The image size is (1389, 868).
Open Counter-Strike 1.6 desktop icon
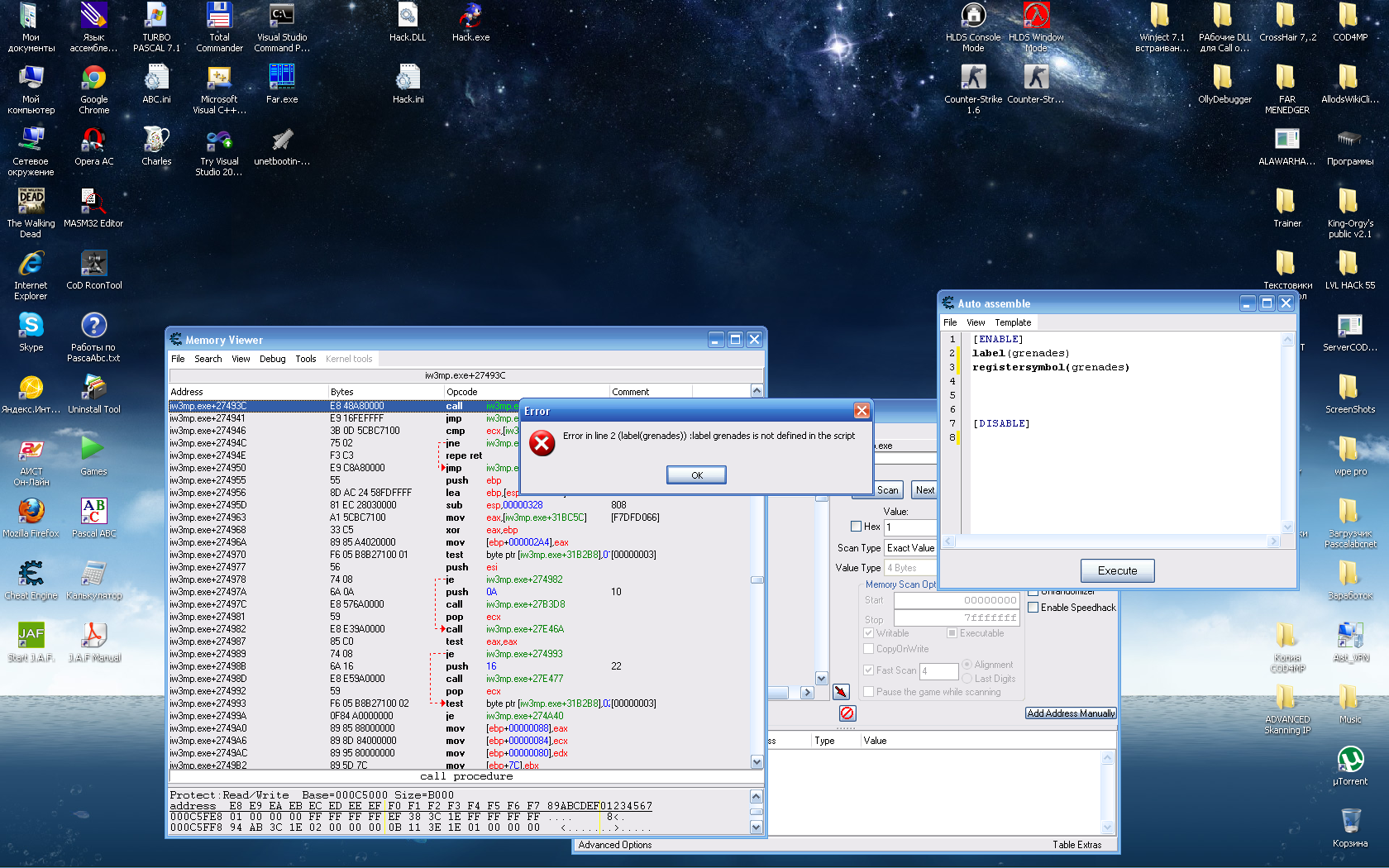(973, 89)
